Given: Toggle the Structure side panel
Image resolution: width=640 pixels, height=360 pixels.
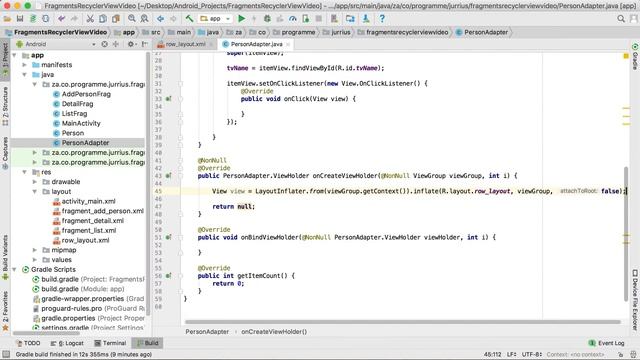Looking at the screenshot, I should (x=5, y=106).
